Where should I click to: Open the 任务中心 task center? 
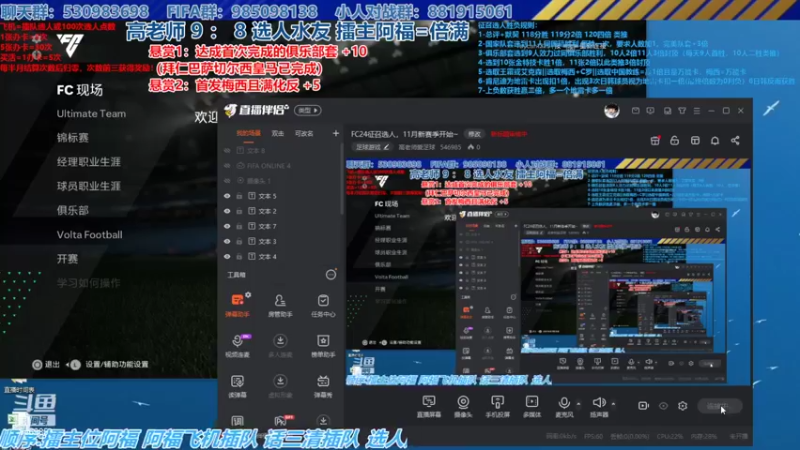point(323,305)
